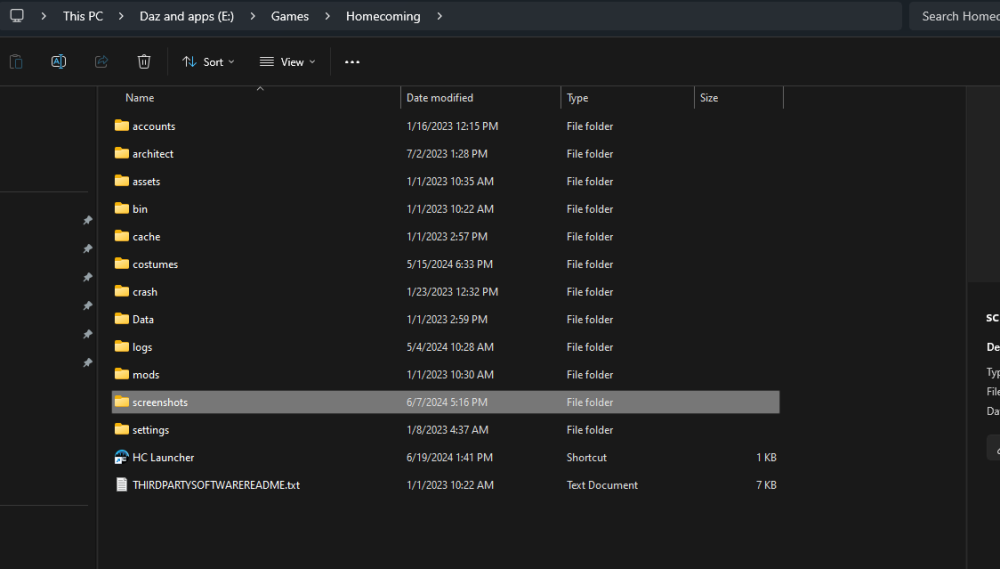1000x569 pixels.
Task: Select the accounts folder
Action: (x=153, y=126)
